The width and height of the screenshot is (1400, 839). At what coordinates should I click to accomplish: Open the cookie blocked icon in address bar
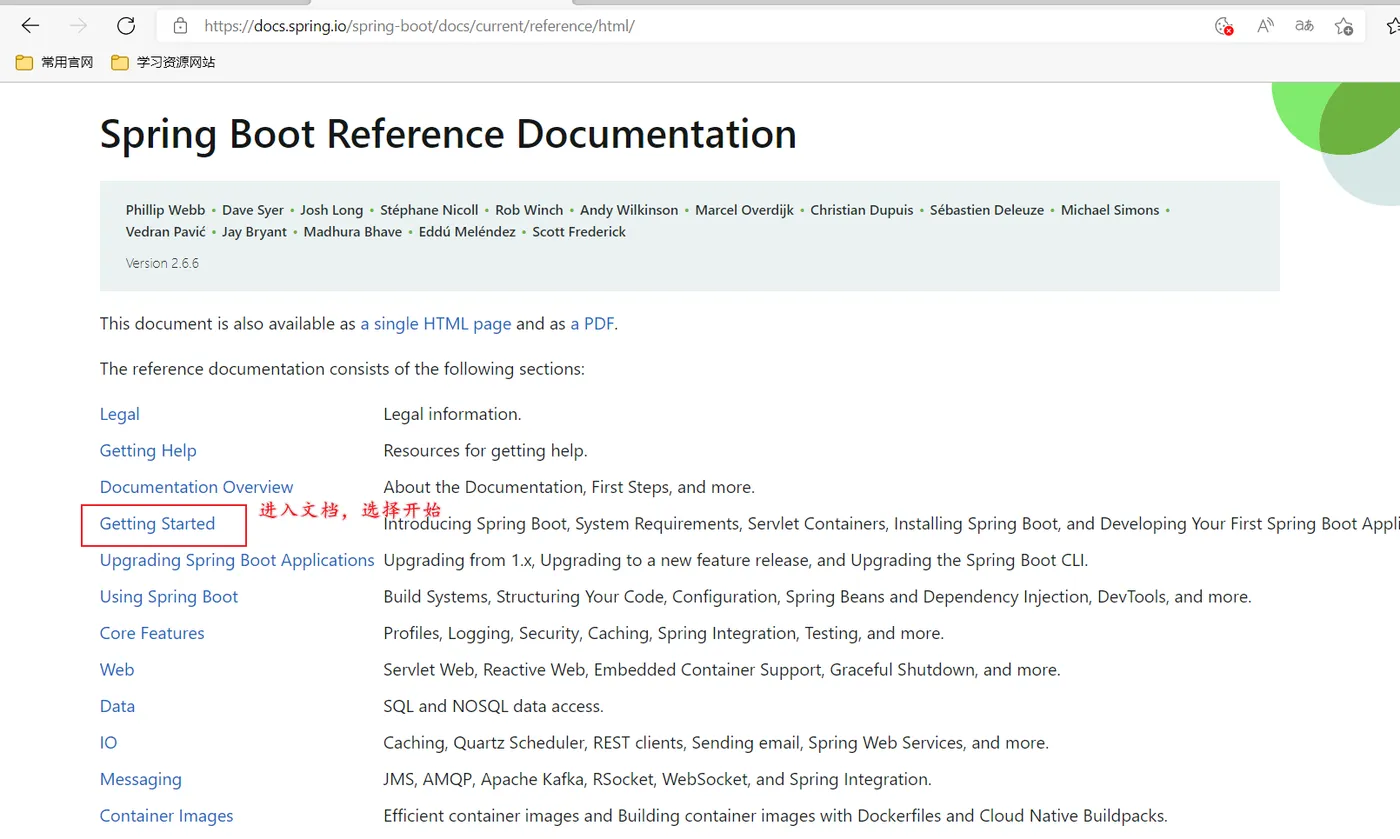tap(1223, 26)
